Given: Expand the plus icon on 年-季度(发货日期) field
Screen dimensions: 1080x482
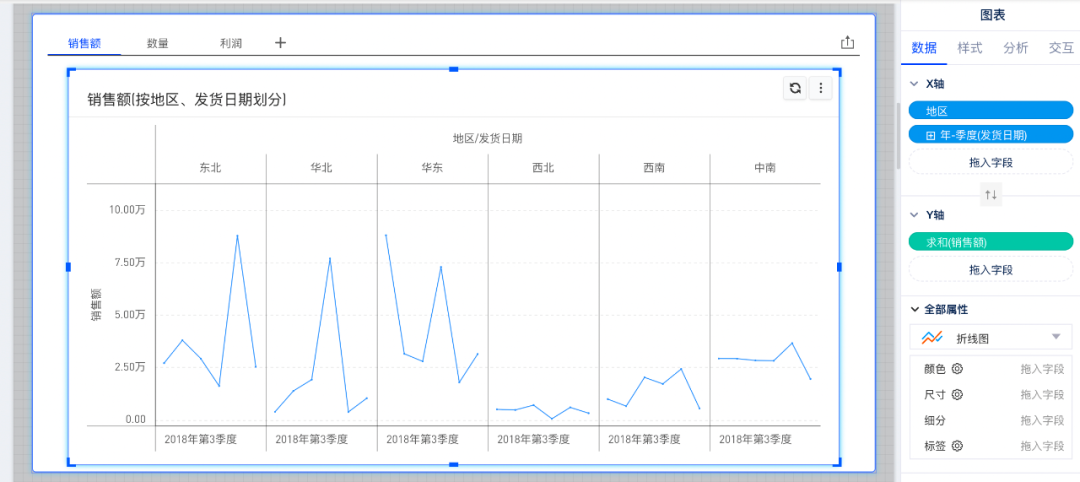Looking at the screenshot, I should [x=931, y=135].
